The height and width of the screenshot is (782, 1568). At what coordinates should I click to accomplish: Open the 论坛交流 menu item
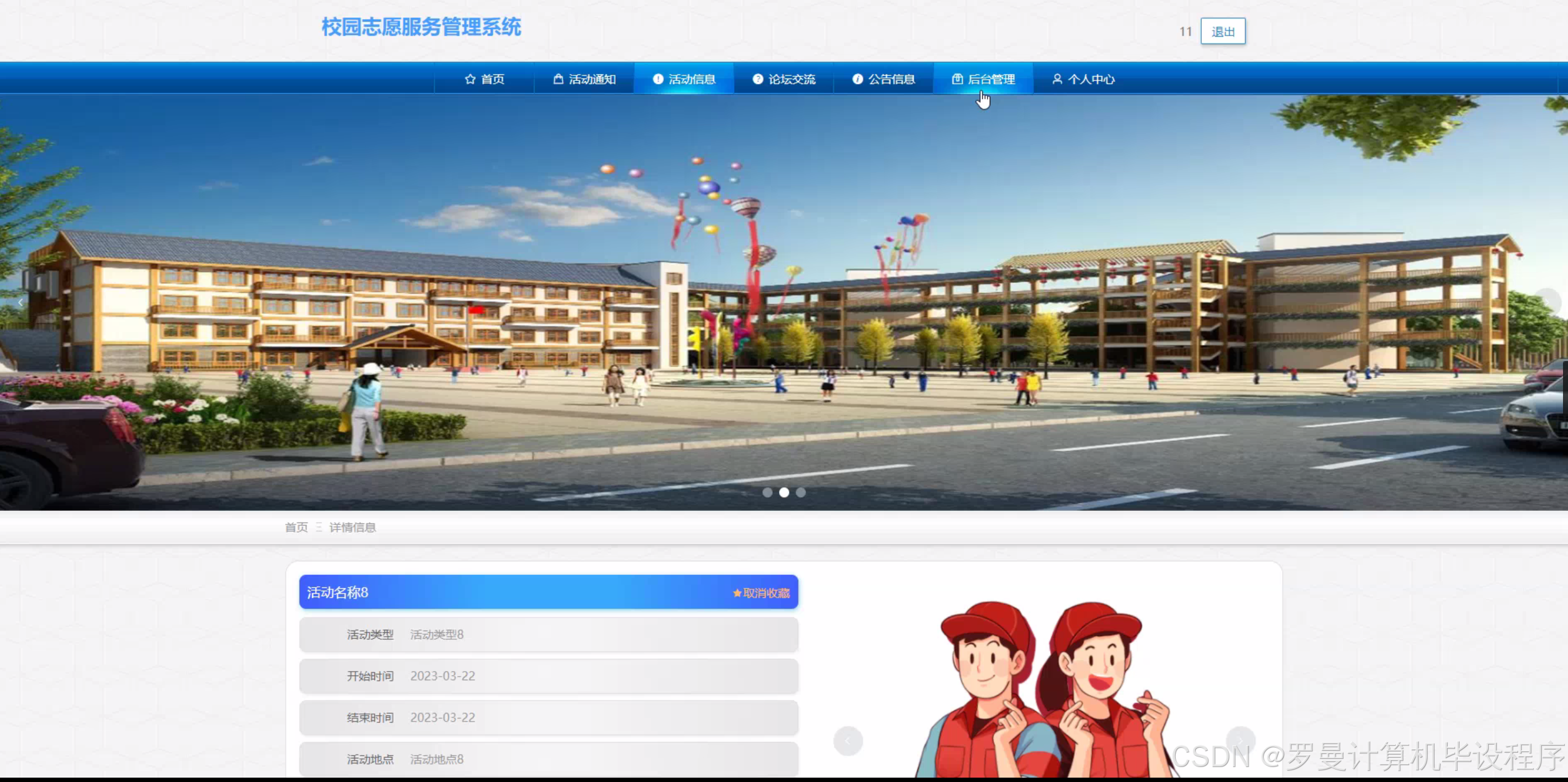pos(784,79)
